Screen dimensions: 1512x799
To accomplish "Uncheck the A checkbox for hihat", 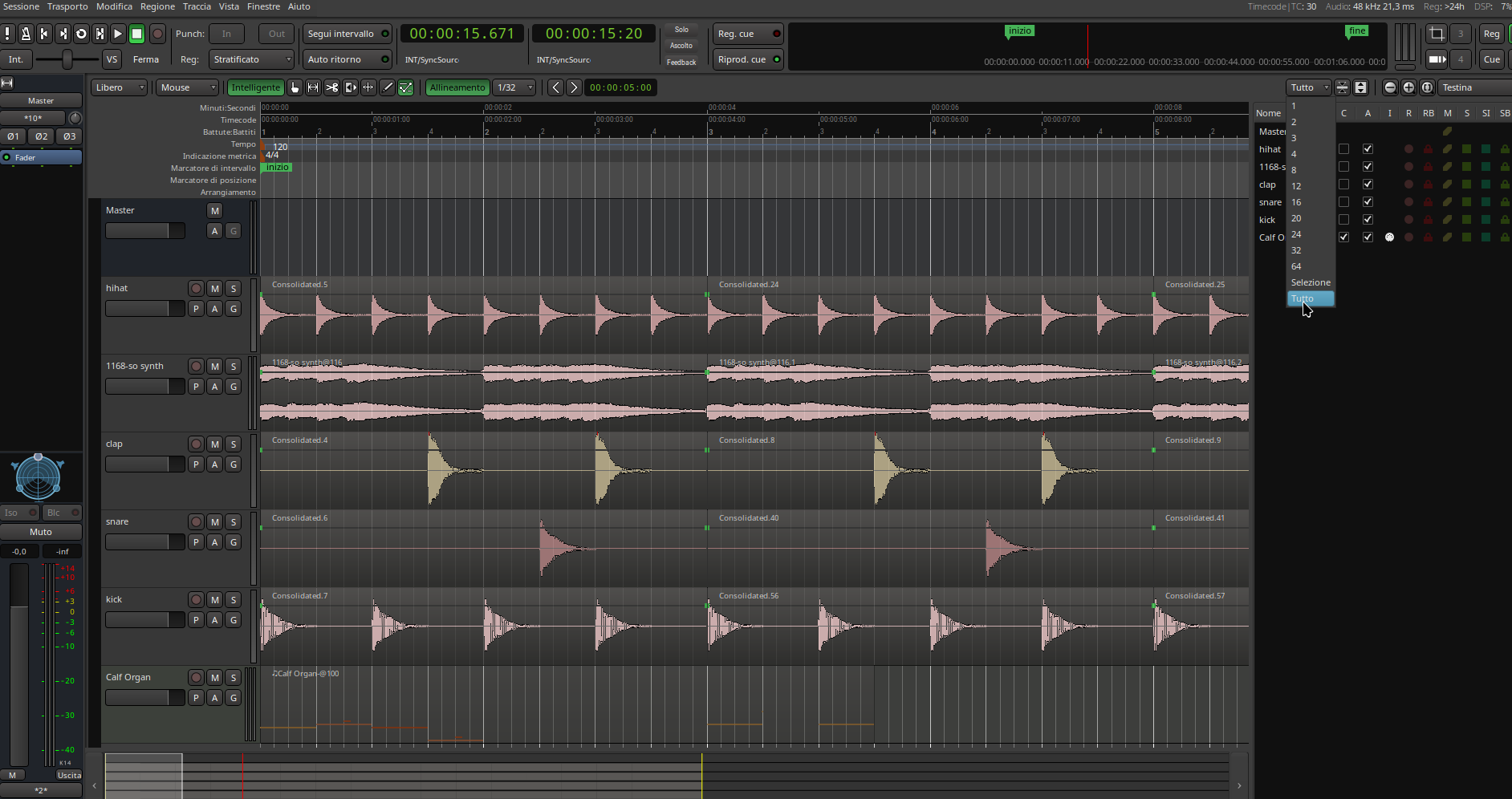I will [1368, 149].
